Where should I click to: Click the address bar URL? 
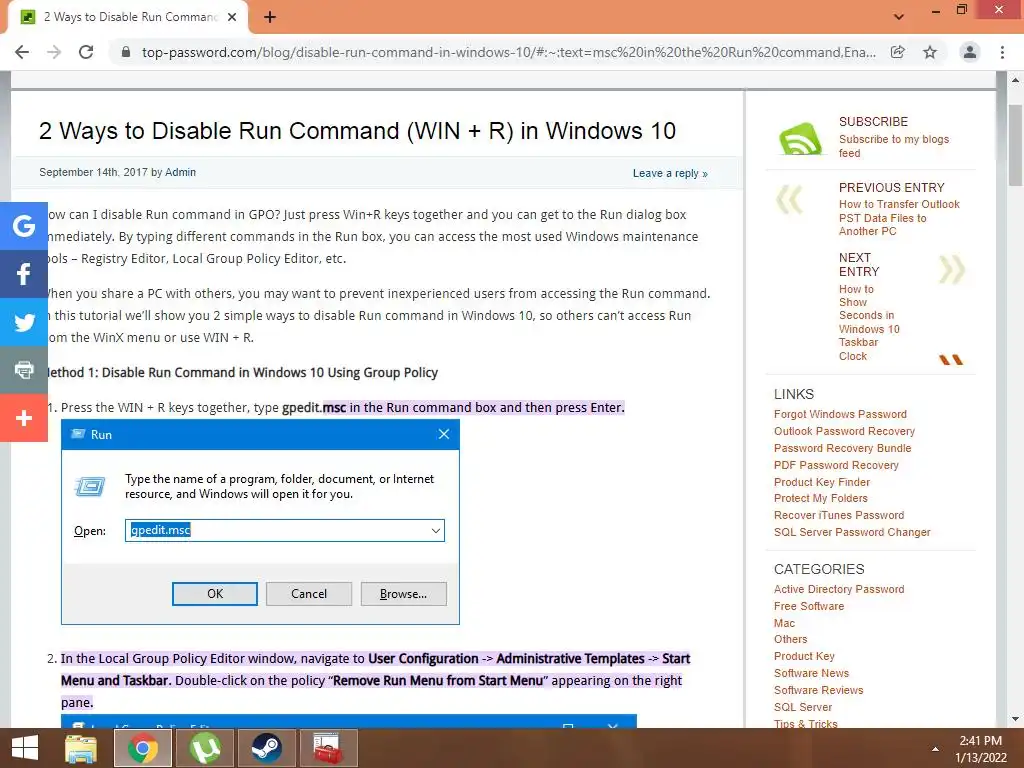point(509,52)
